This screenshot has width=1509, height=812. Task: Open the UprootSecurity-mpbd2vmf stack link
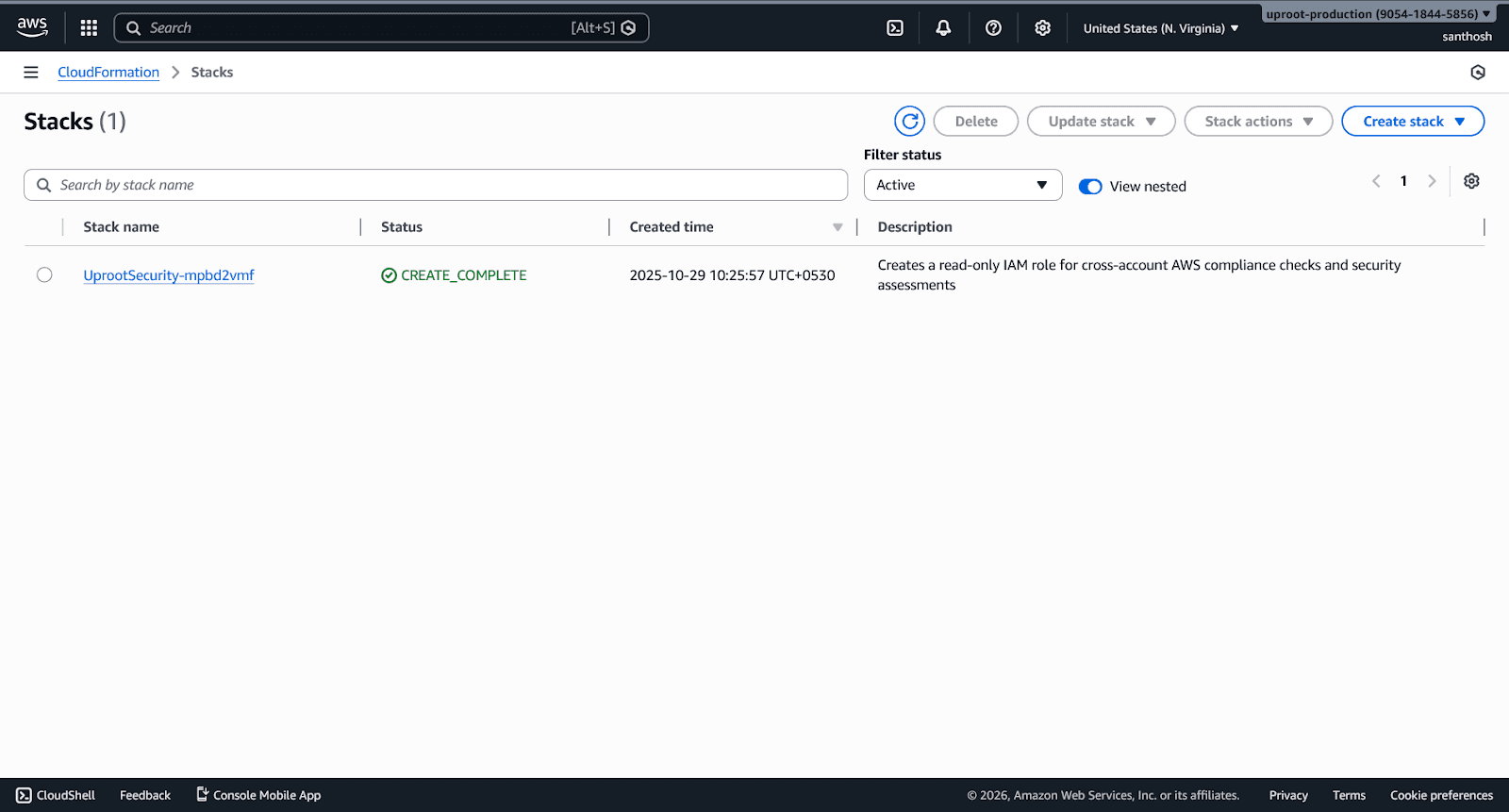pyautogui.click(x=169, y=275)
